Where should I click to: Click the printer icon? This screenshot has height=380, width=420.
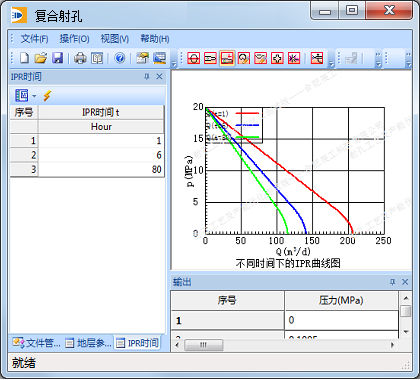pos(80,58)
